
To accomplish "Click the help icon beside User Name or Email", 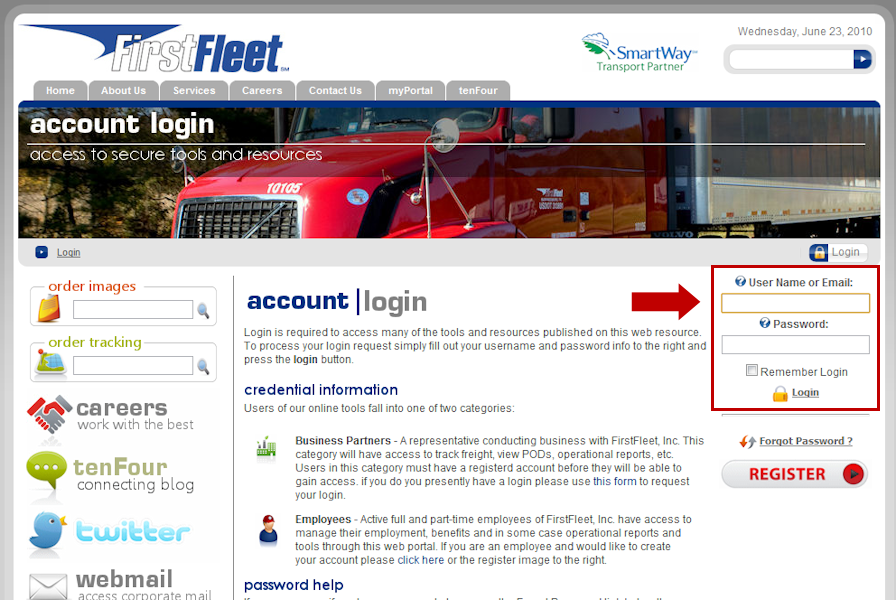I will [x=740, y=281].
